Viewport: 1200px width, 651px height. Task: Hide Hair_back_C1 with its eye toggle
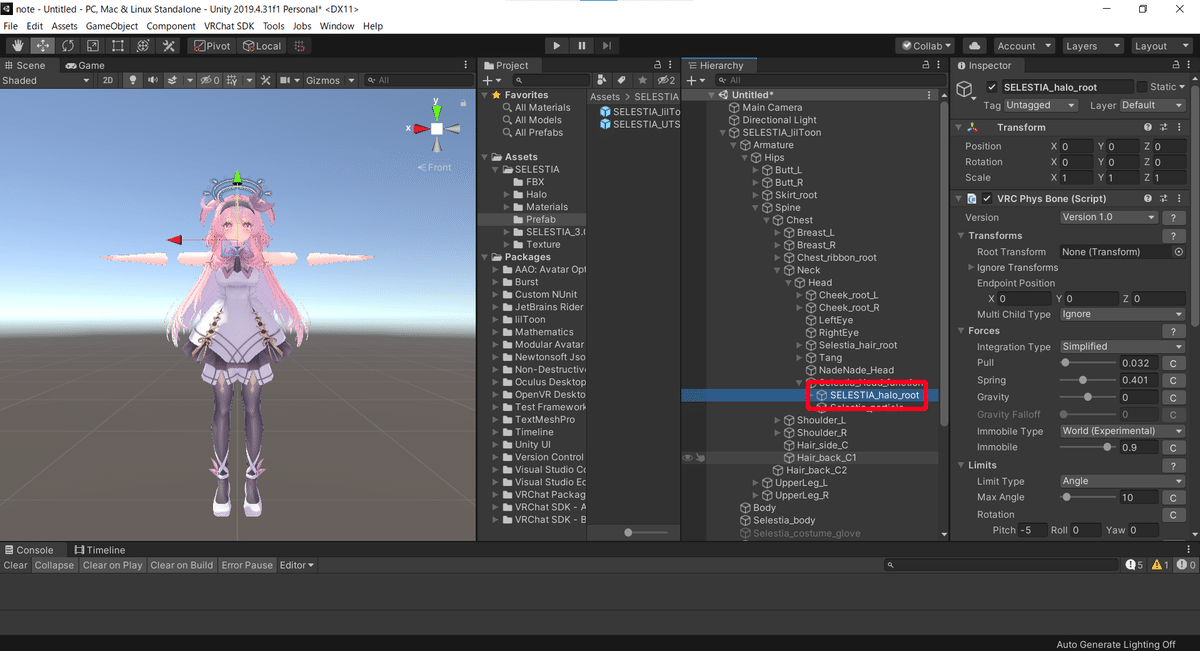686,457
